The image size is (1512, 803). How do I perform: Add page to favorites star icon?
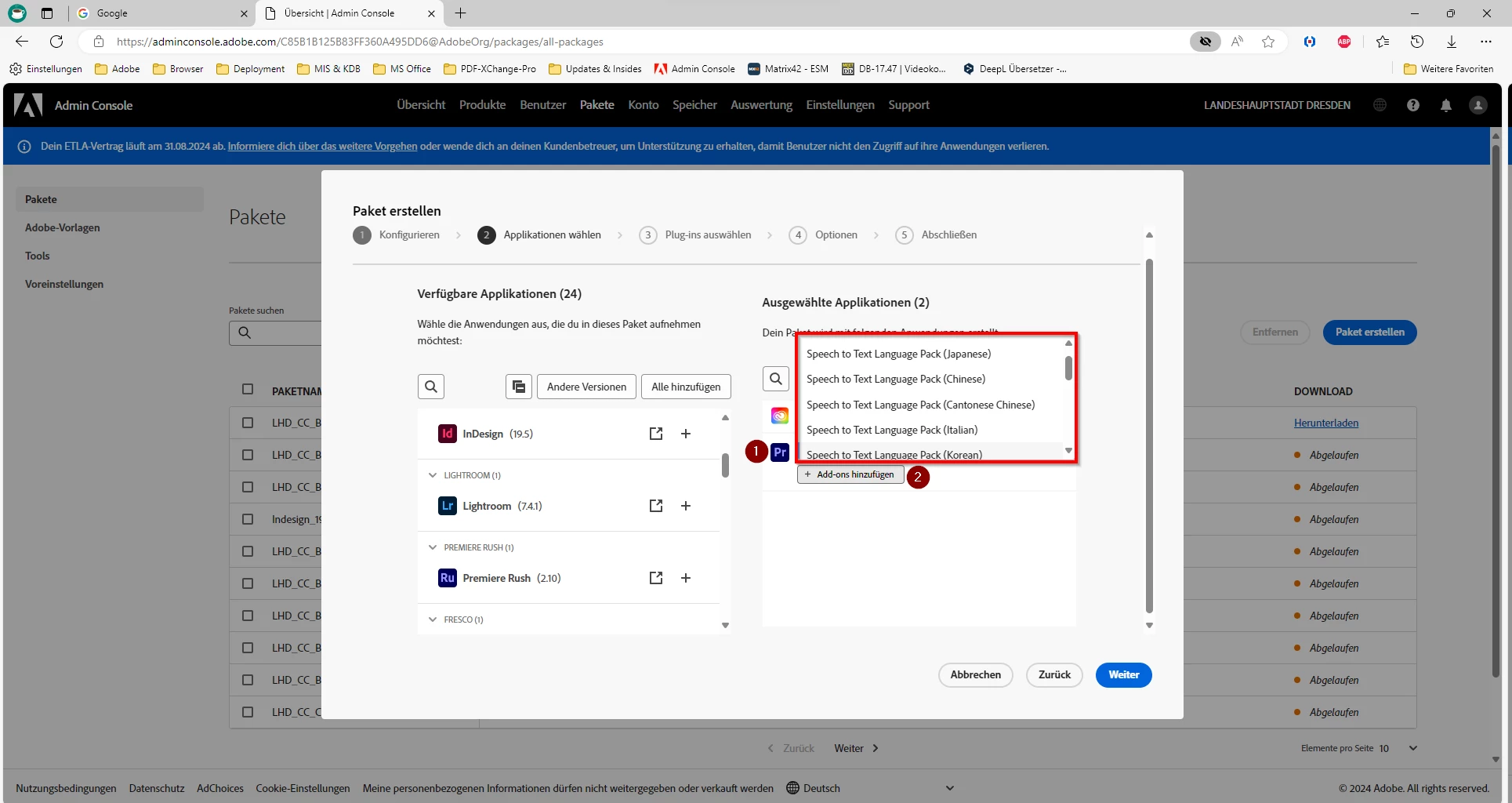[x=1268, y=42]
